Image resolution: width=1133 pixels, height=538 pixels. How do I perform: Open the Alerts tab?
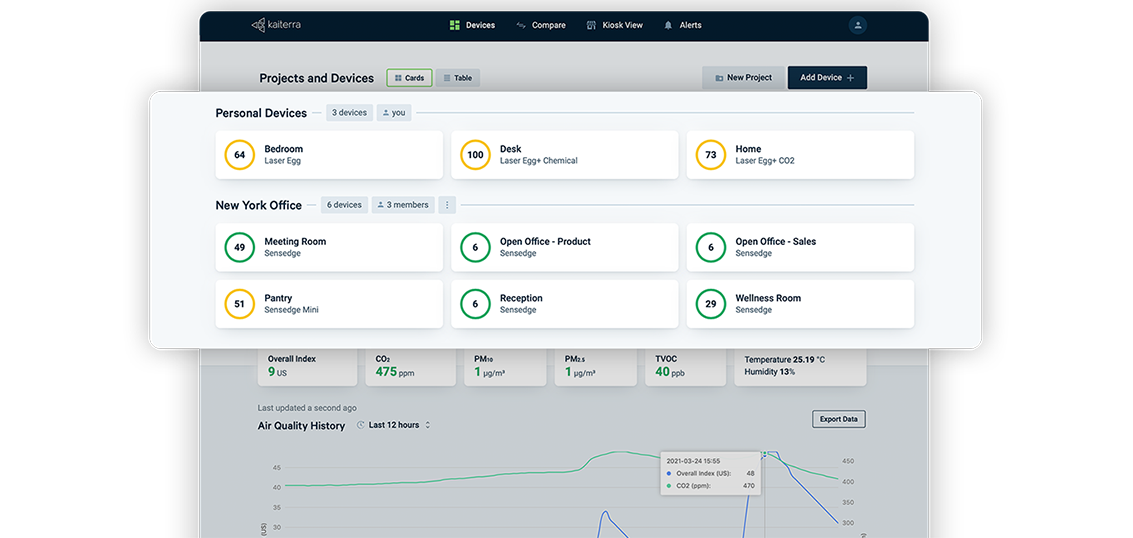tap(683, 25)
